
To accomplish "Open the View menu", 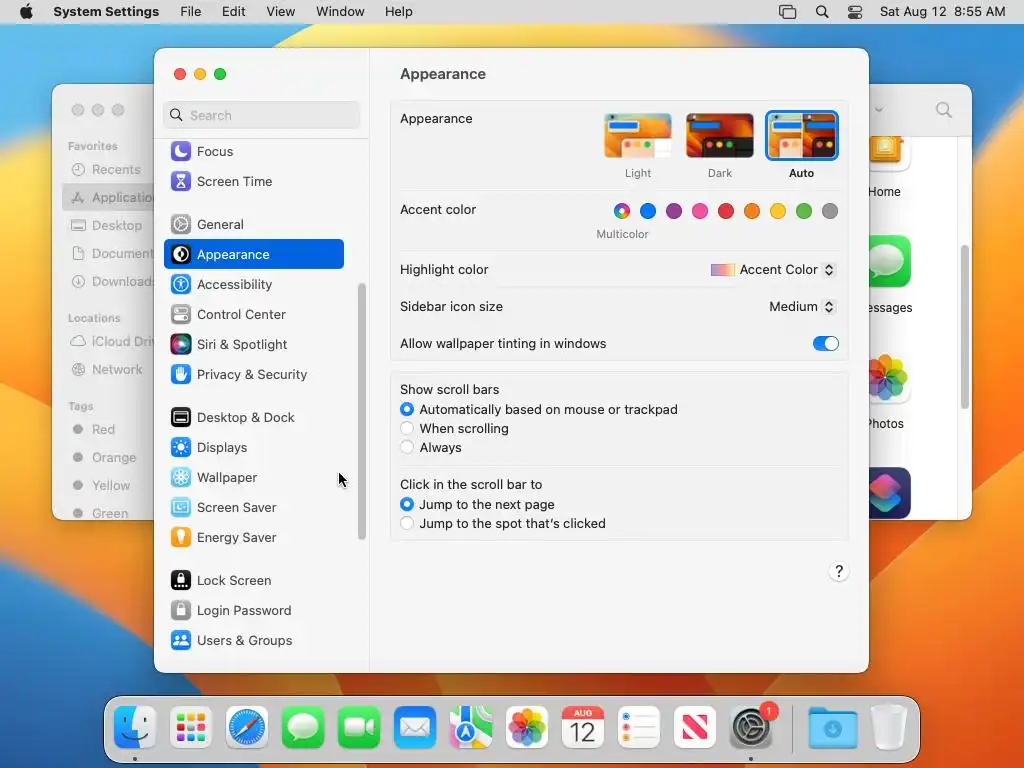I will tap(281, 12).
